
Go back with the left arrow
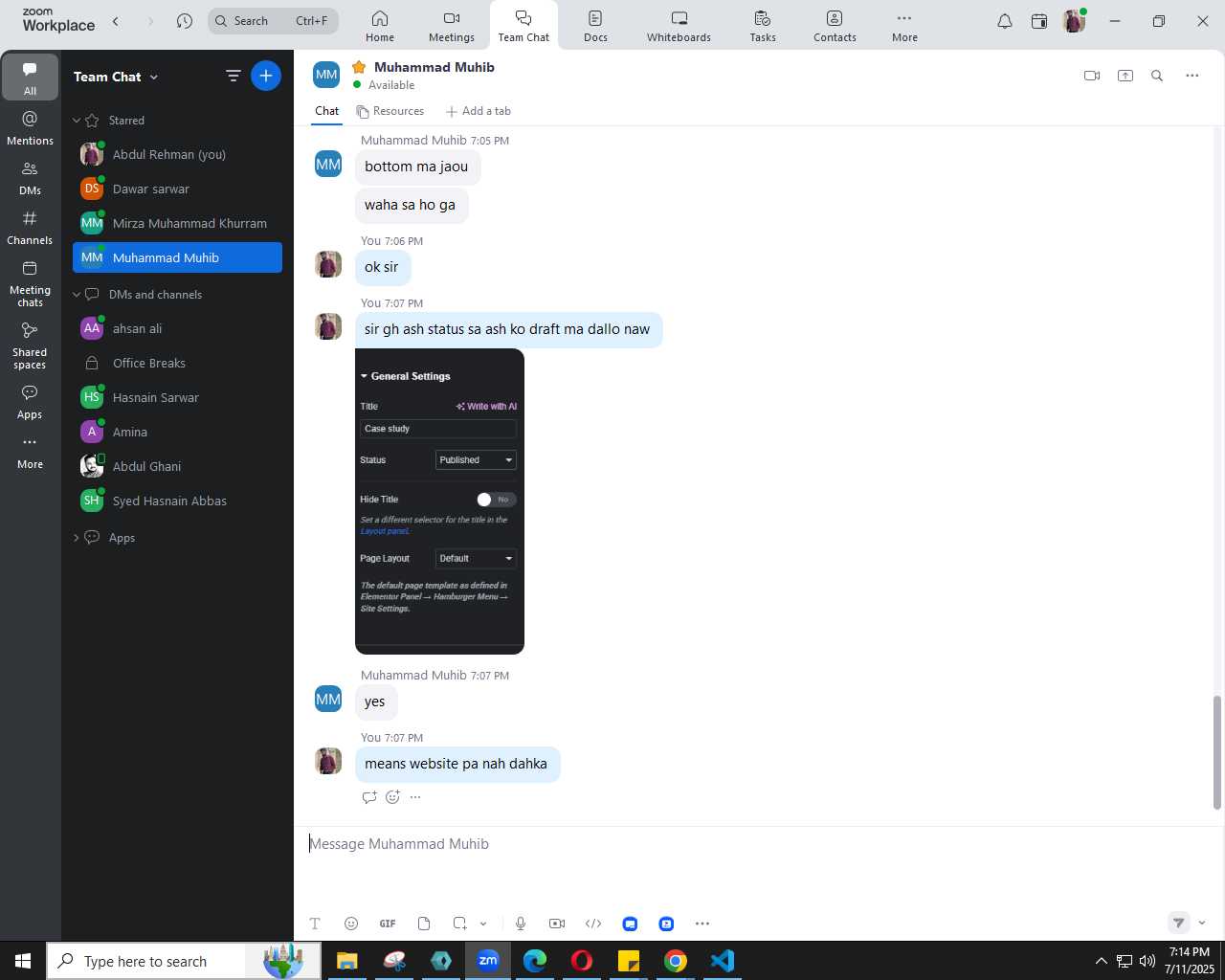pos(116,21)
